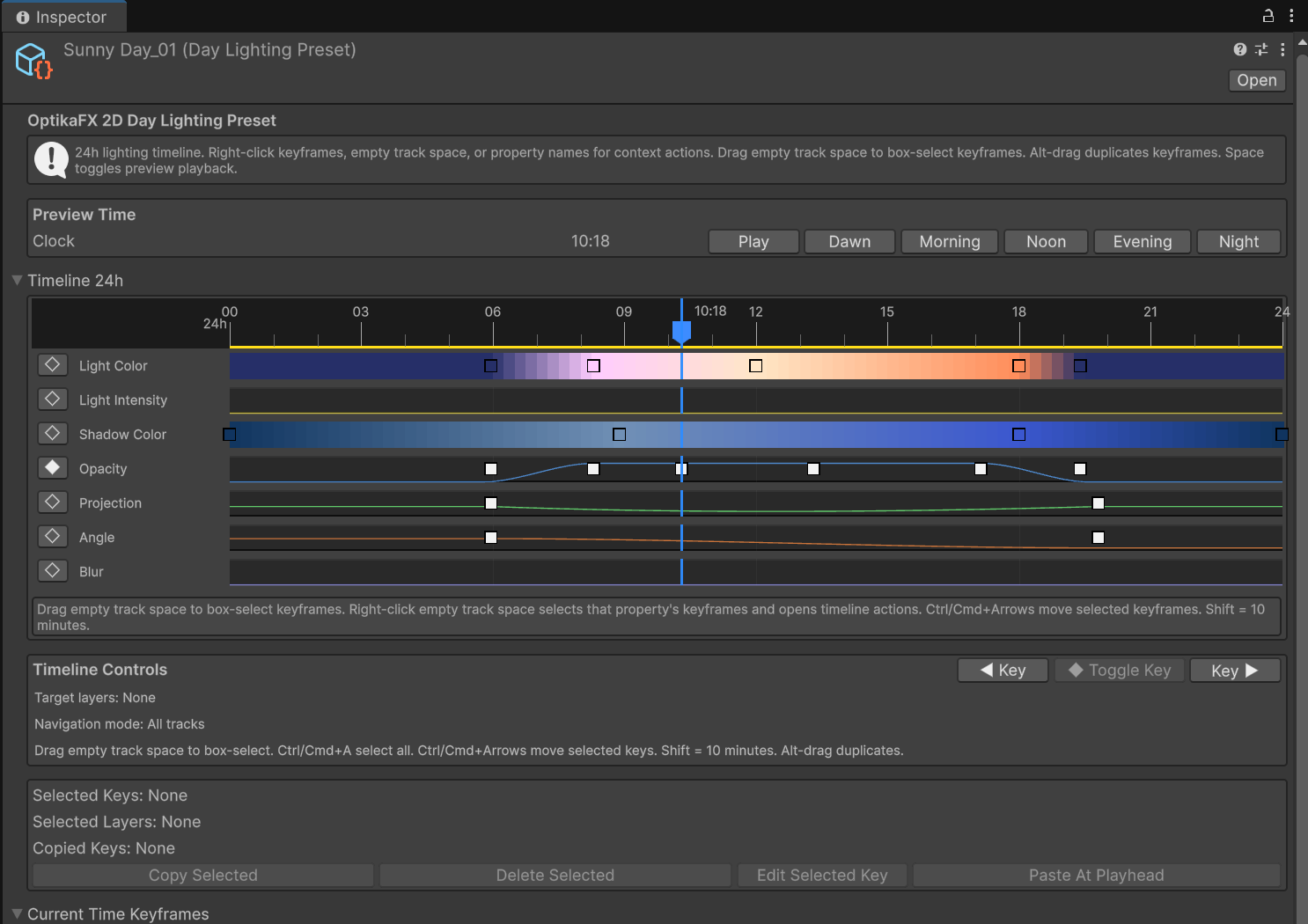Select Projection keyframe at 06:00
This screenshot has height=924, width=1308.
click(x=491, y=503)
